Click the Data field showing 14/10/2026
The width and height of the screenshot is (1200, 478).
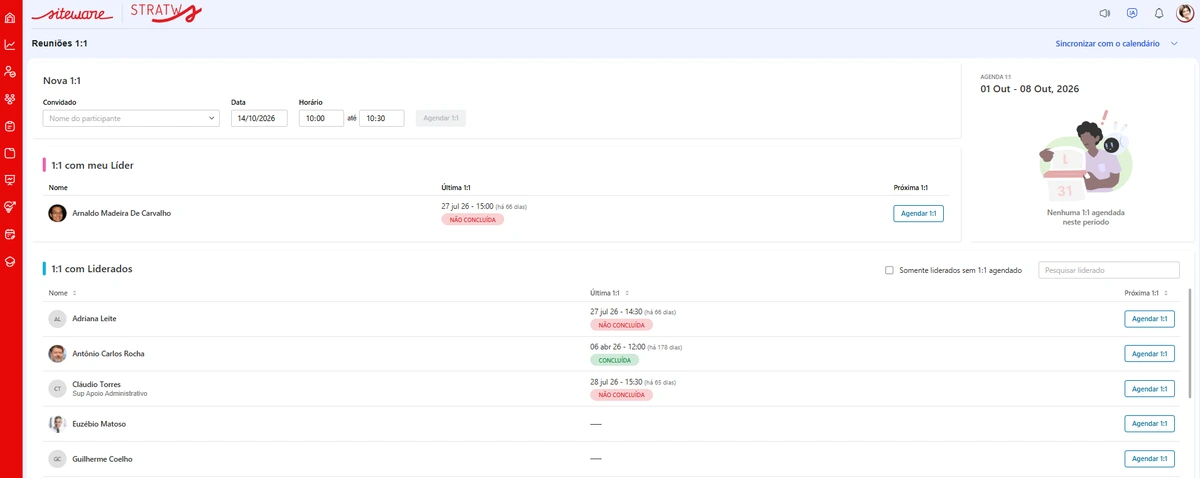259,118
